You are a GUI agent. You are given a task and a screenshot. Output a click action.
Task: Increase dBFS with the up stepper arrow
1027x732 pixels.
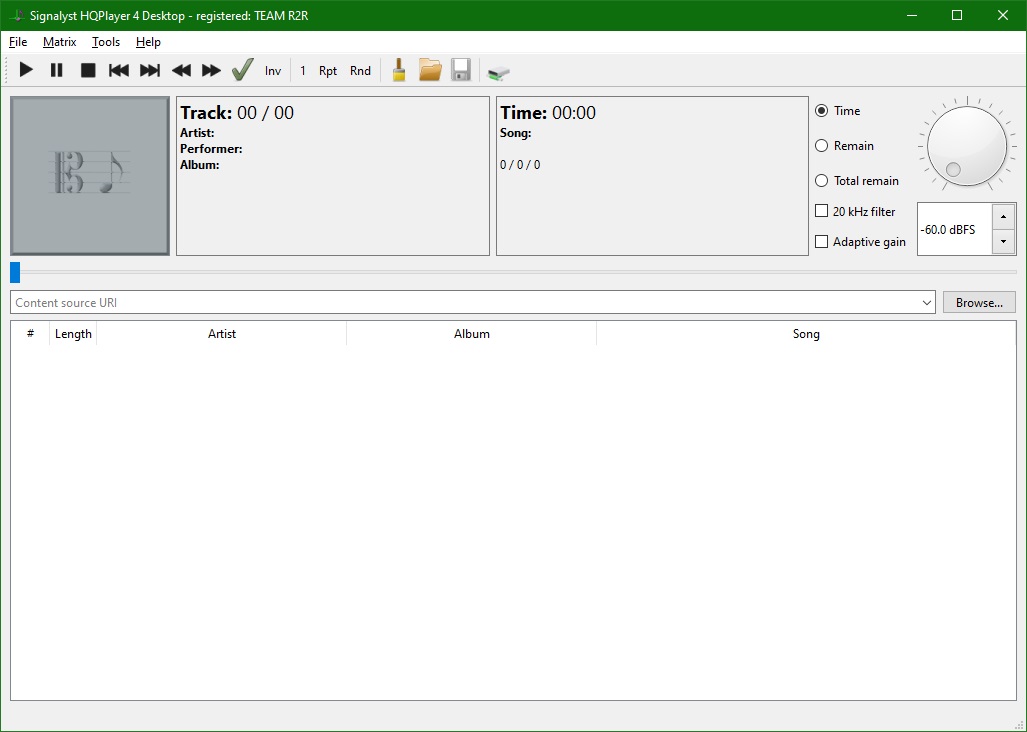1004,214
